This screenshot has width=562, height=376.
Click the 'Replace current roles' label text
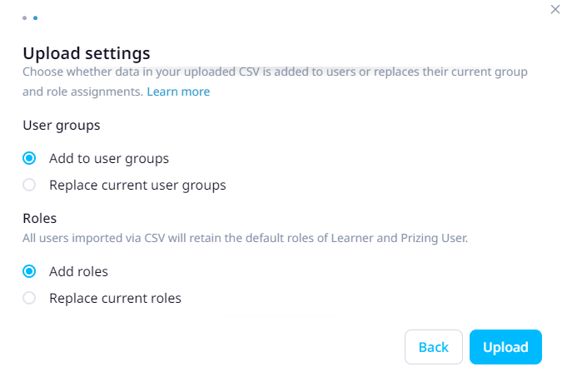coord(115,298)
